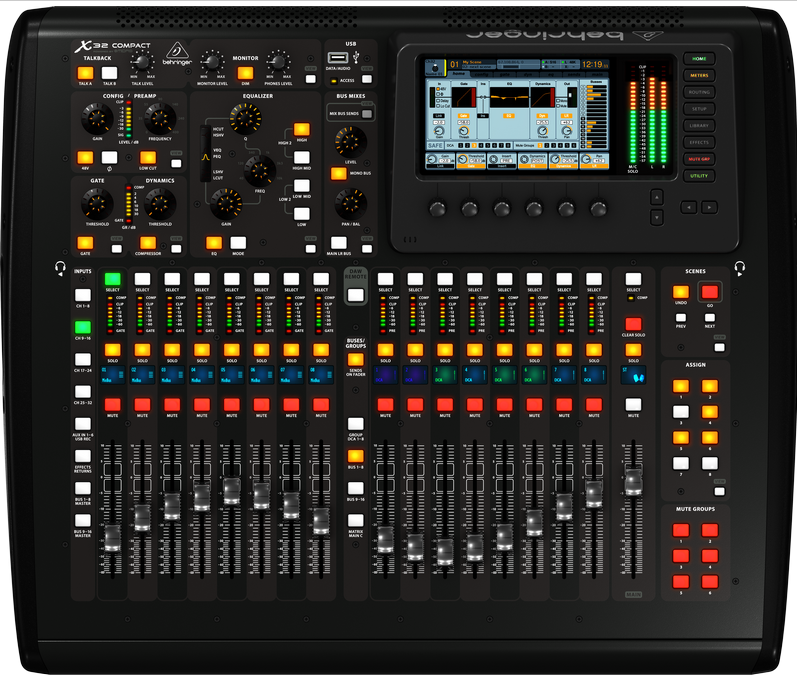Select the lit CH 9-16 layer button
The width and height of the screenshot is (797, 675).
(x=83, y=327)
